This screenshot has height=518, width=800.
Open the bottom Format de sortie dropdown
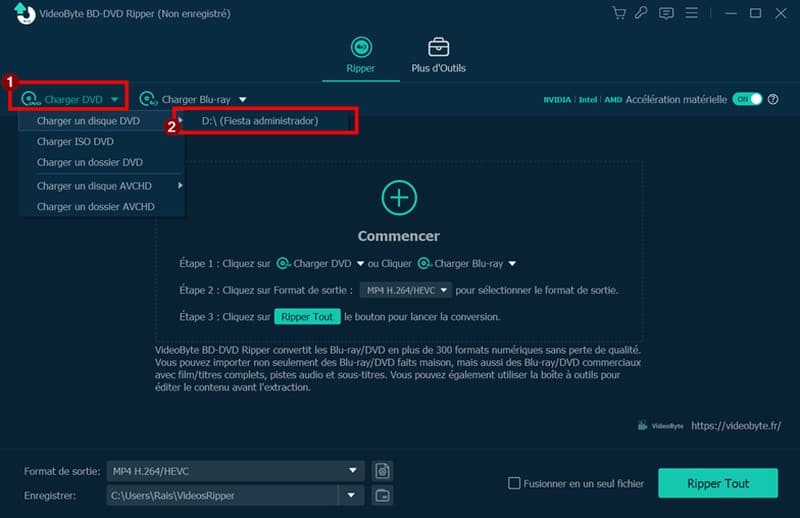(351, 471)
